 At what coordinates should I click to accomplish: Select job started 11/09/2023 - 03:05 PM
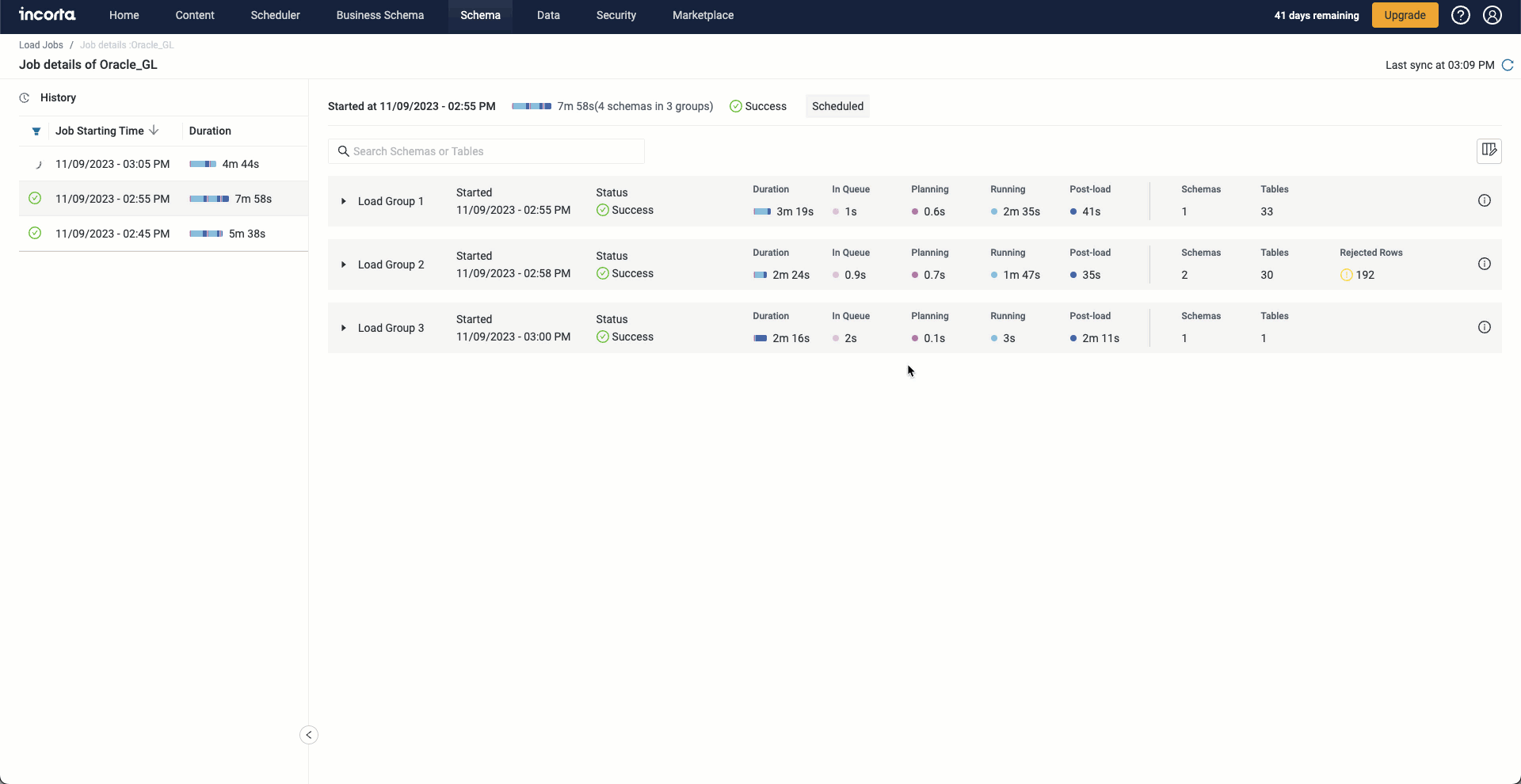click(x=163, y=164)
